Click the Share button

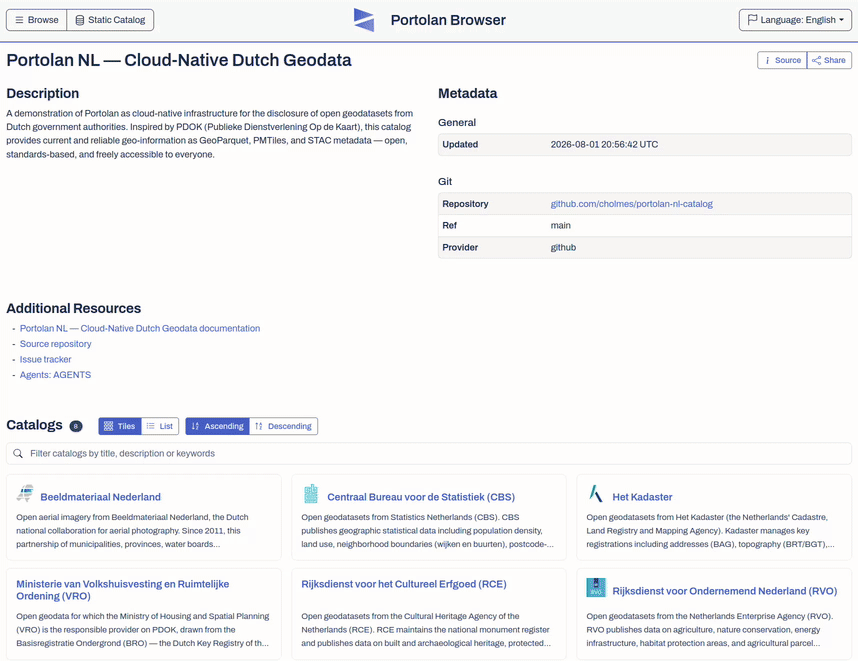pos(829,60)
